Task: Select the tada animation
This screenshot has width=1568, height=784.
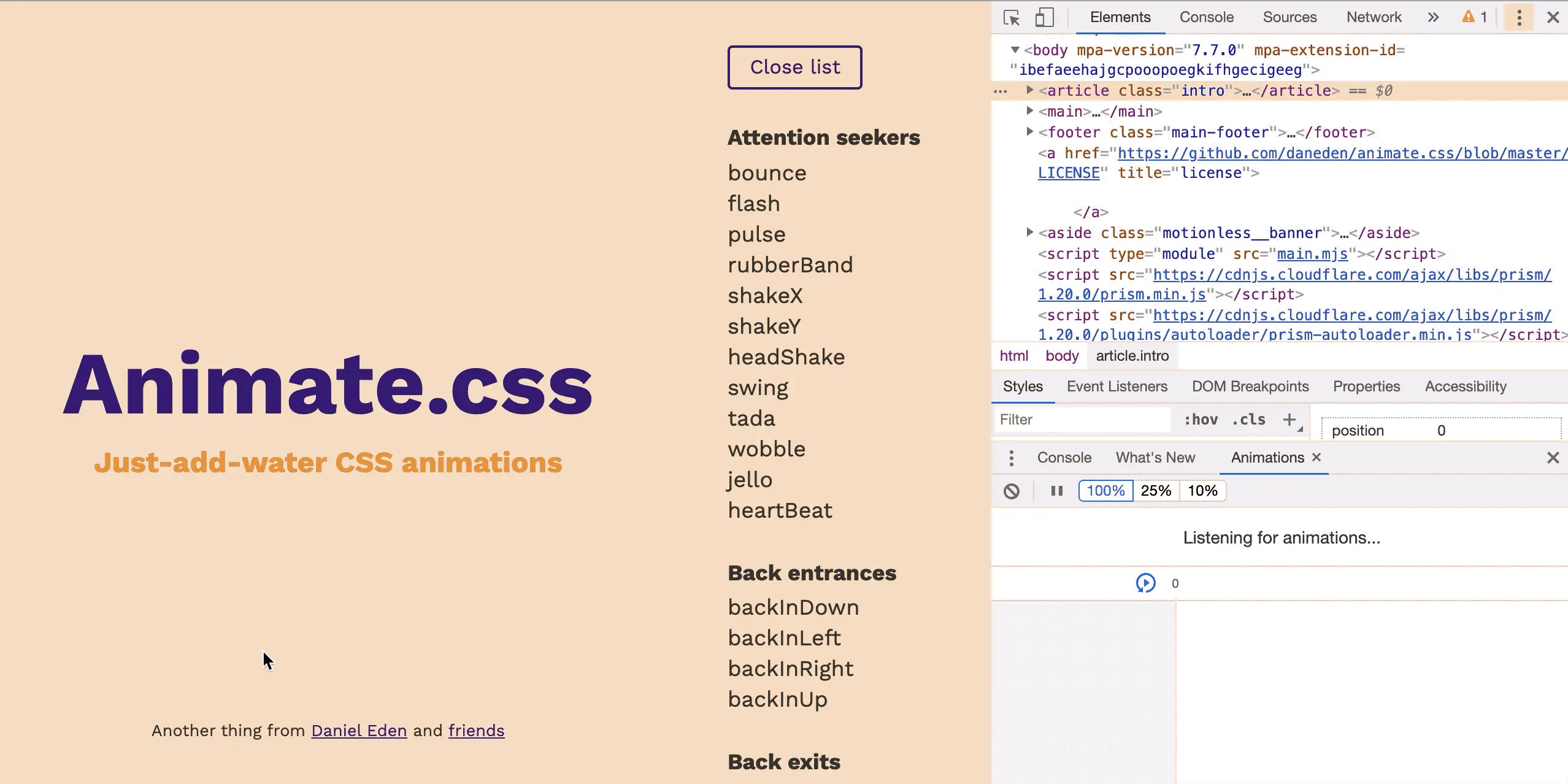Action: [x=751, y=418]
